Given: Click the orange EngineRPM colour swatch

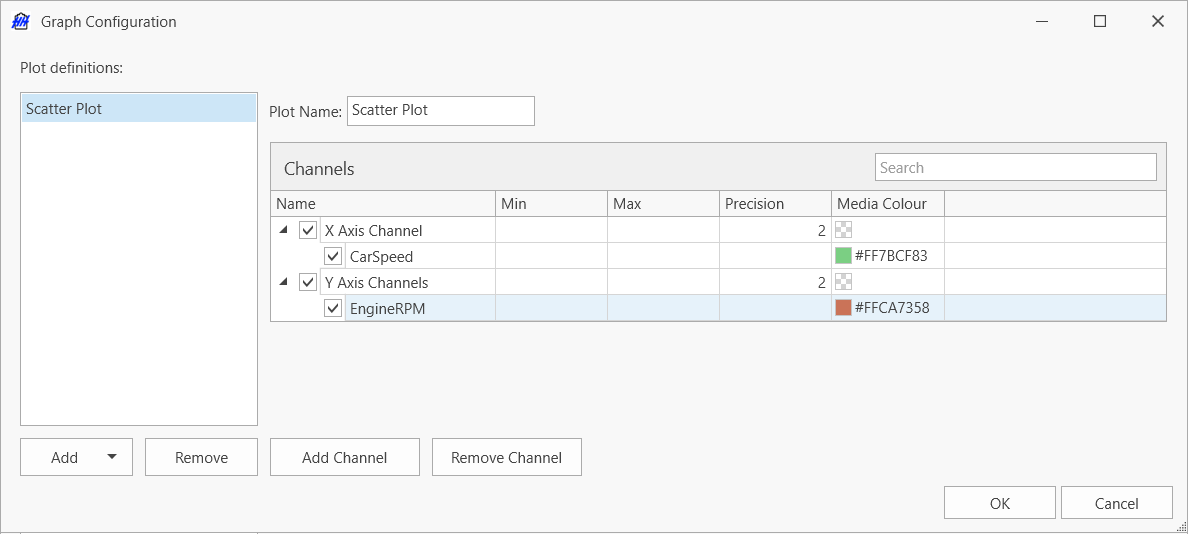Looking at the screenshot, I should pyautogui.click(x=843, y=308).
